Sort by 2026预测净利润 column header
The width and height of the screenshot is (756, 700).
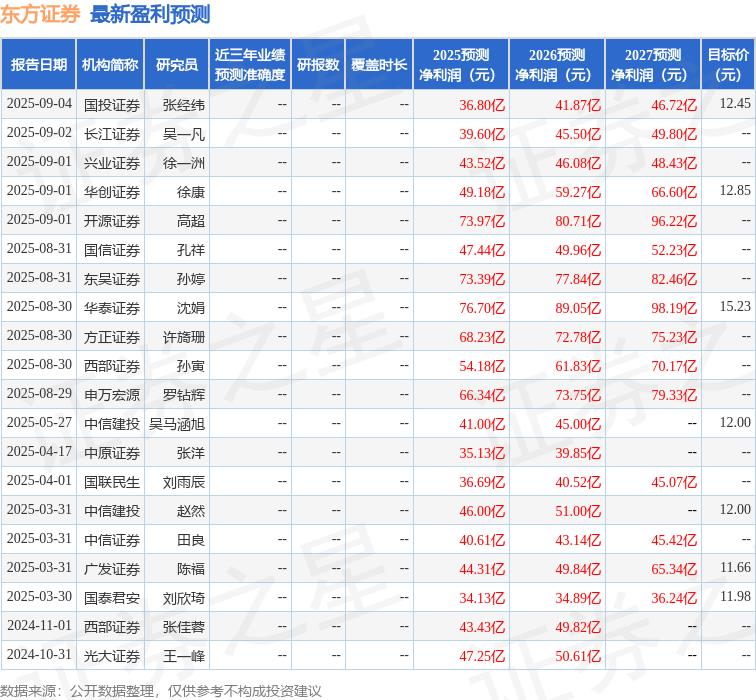[556, 65]
